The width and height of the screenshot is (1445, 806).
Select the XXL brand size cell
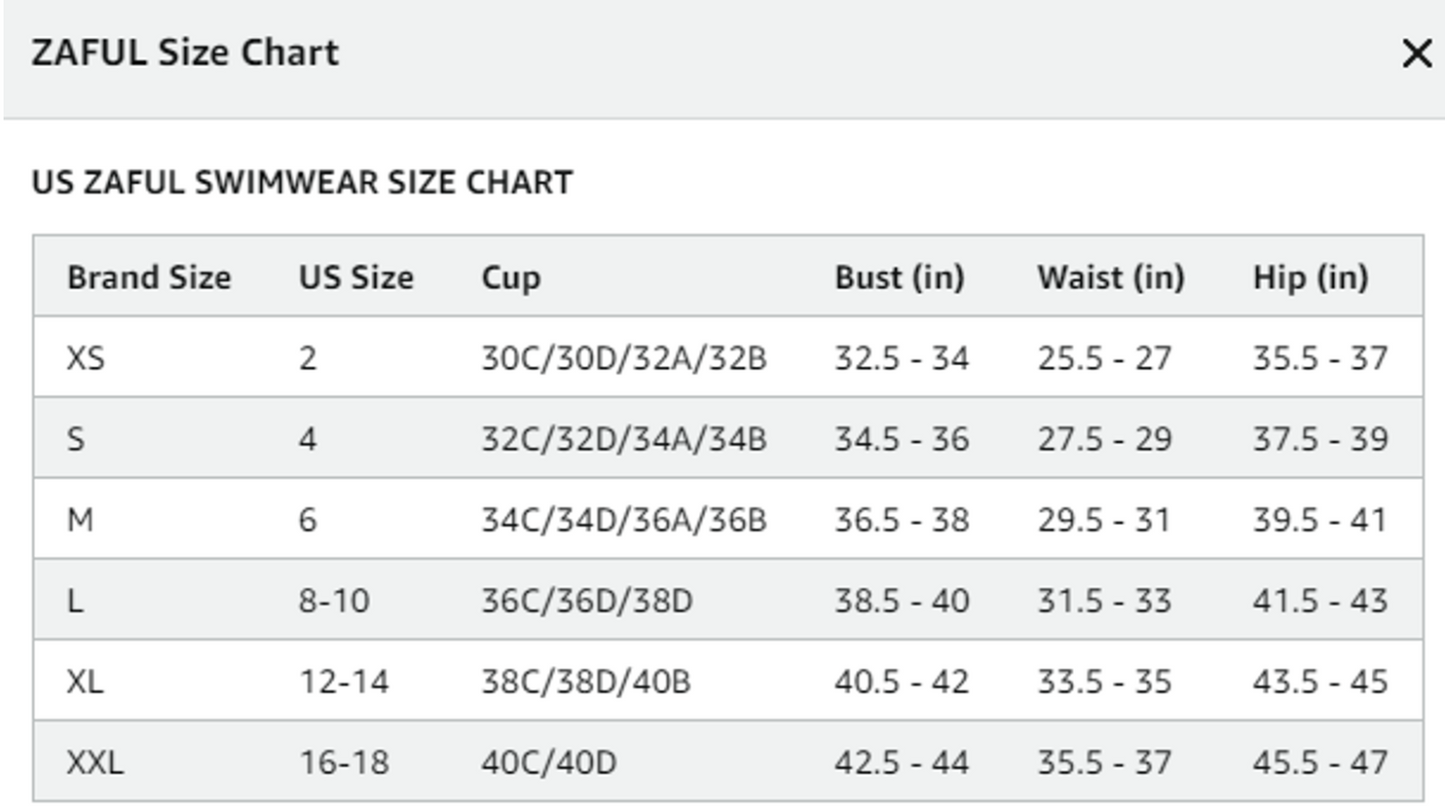pyautogui.click(x=96, y=763)
